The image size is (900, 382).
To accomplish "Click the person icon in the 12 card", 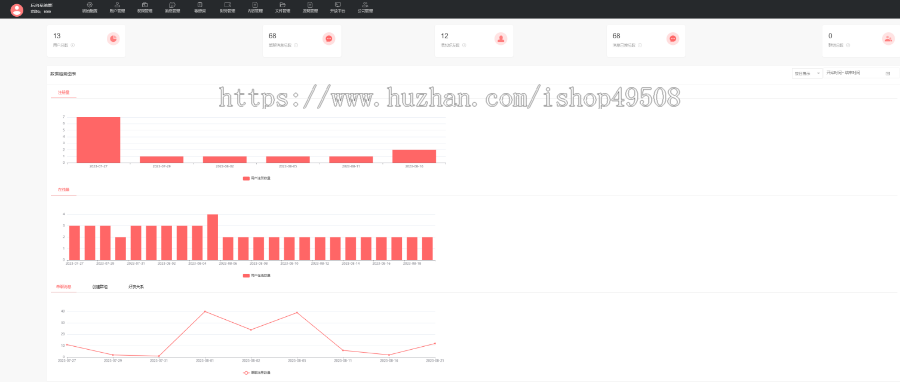I will (x=501, y=38).
